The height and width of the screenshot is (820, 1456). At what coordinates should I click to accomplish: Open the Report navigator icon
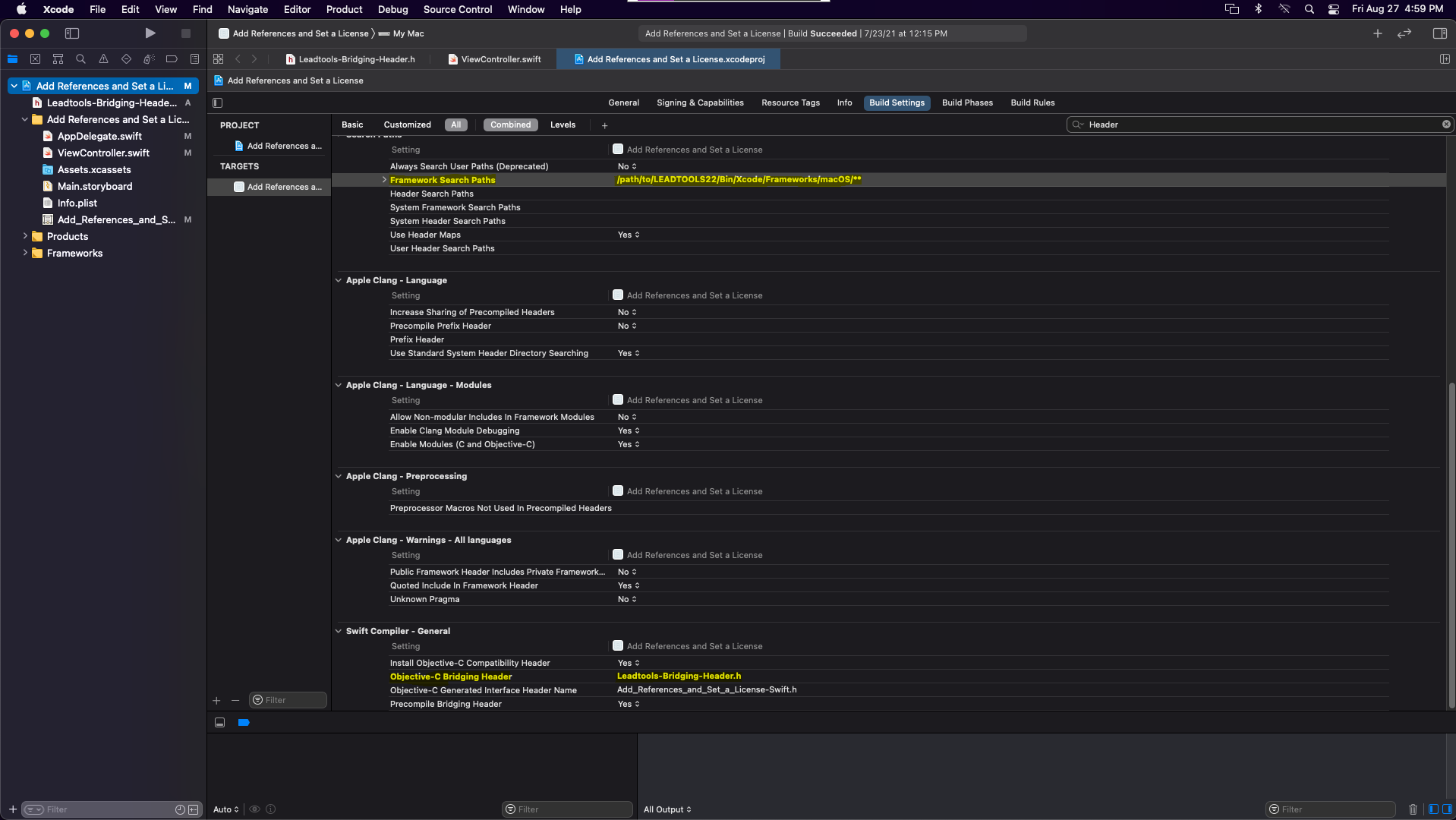[194, 59]
